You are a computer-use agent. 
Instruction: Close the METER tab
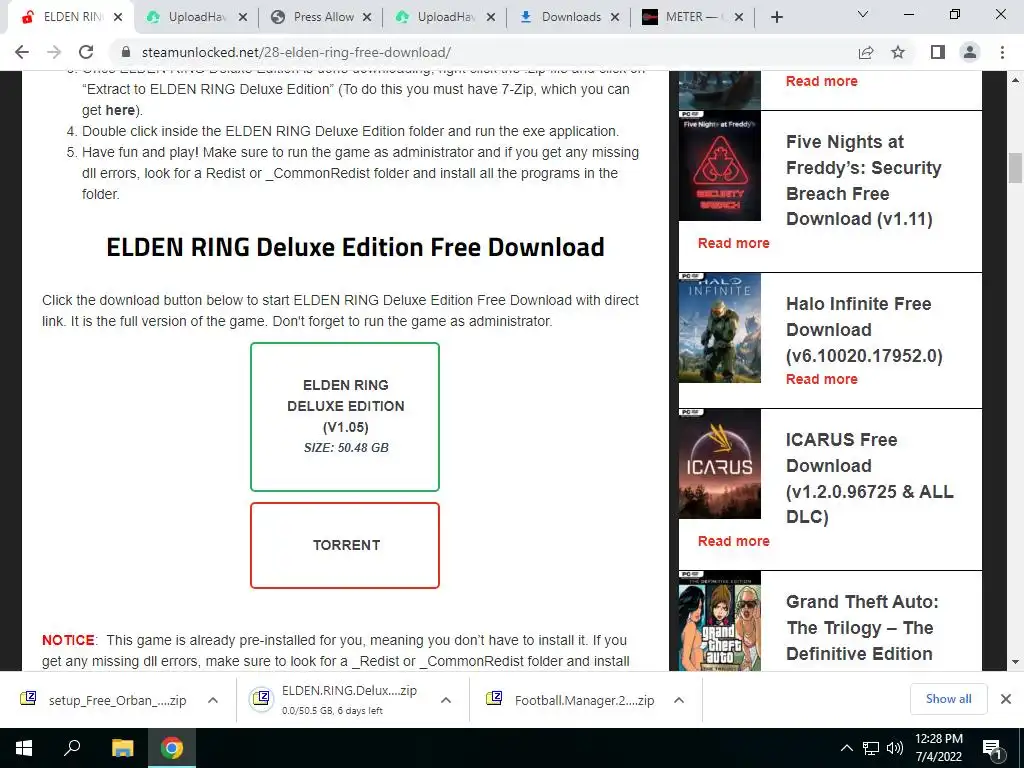(x=739, y=17)
